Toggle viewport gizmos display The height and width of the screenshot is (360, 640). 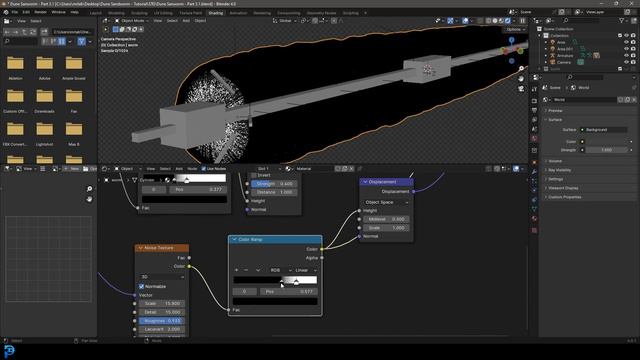point(450,20)
